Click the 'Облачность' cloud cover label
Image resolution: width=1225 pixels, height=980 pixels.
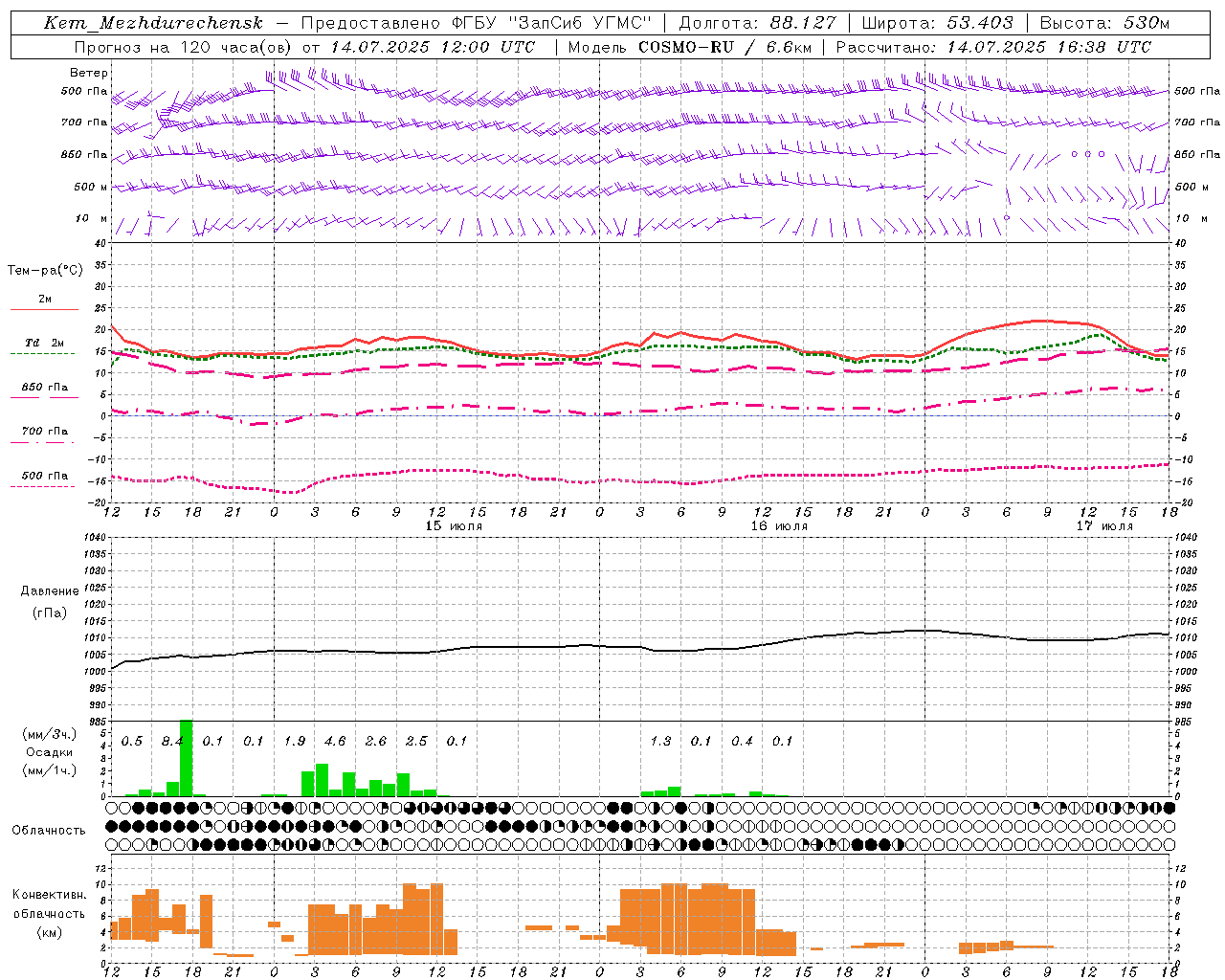coord(49,831)
